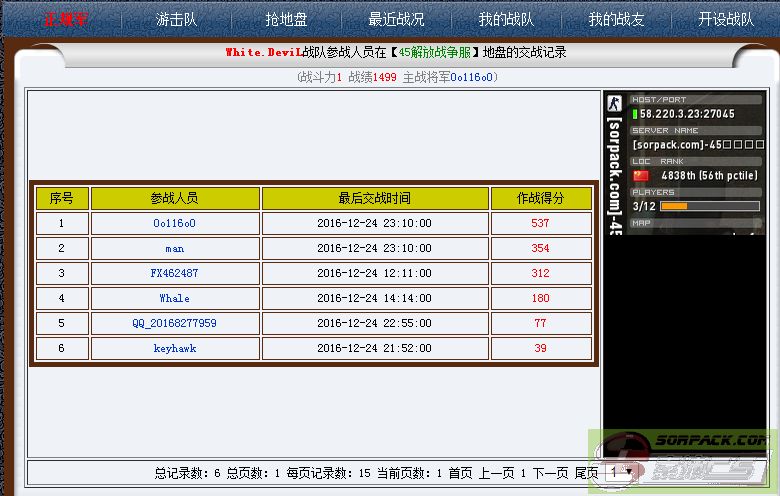
Task: Open the 正规军 tab
Action: pos(66,19)
